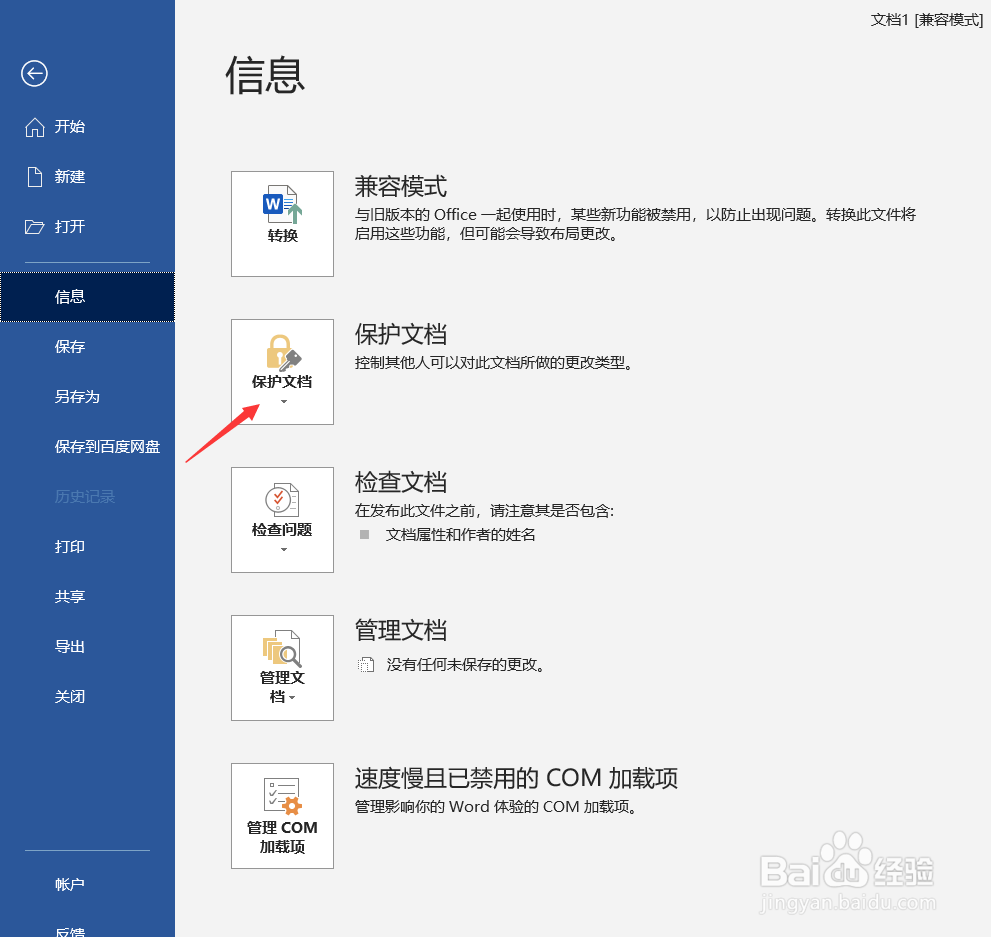
Task: Click text 在发布此文件之前，请注意其是否包含:
Action: [485, 511]
